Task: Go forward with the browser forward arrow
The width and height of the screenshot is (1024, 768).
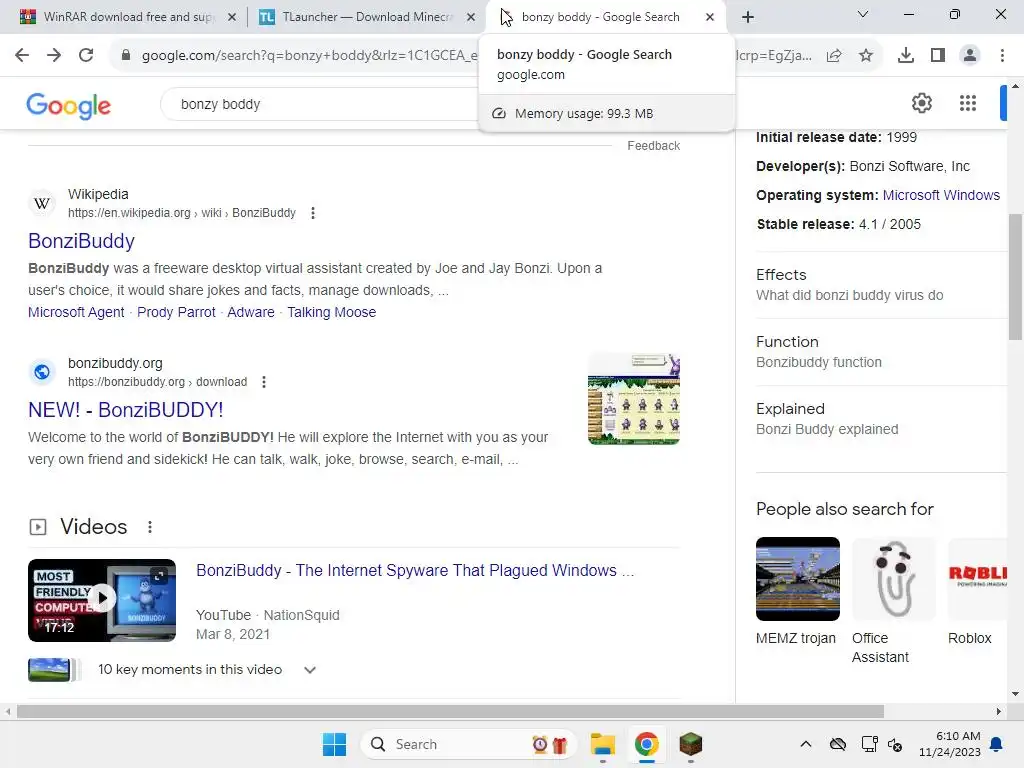Action: 54,56
